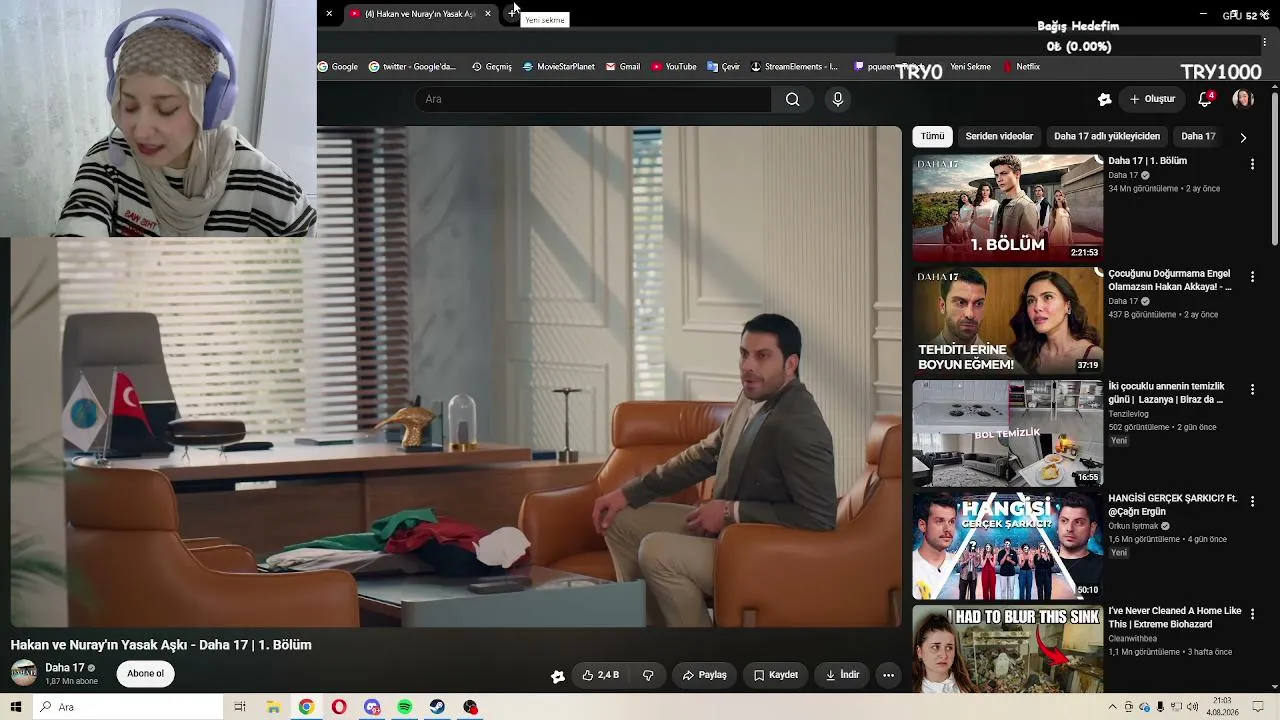Image resolution: width=1280 pixels, height=720 pixels.
Task: Open Windows Start menu
Action: (x=15, y=707)
